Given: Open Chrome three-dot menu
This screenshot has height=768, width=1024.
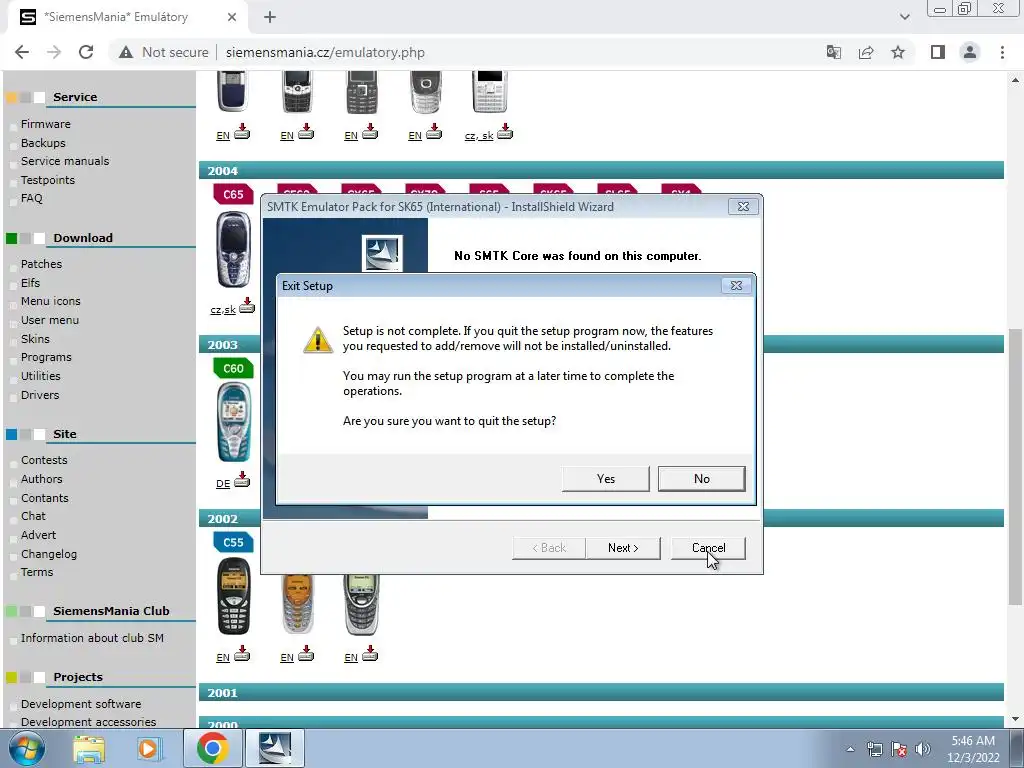Looking at the screenshot, I should click(1002, 52).
